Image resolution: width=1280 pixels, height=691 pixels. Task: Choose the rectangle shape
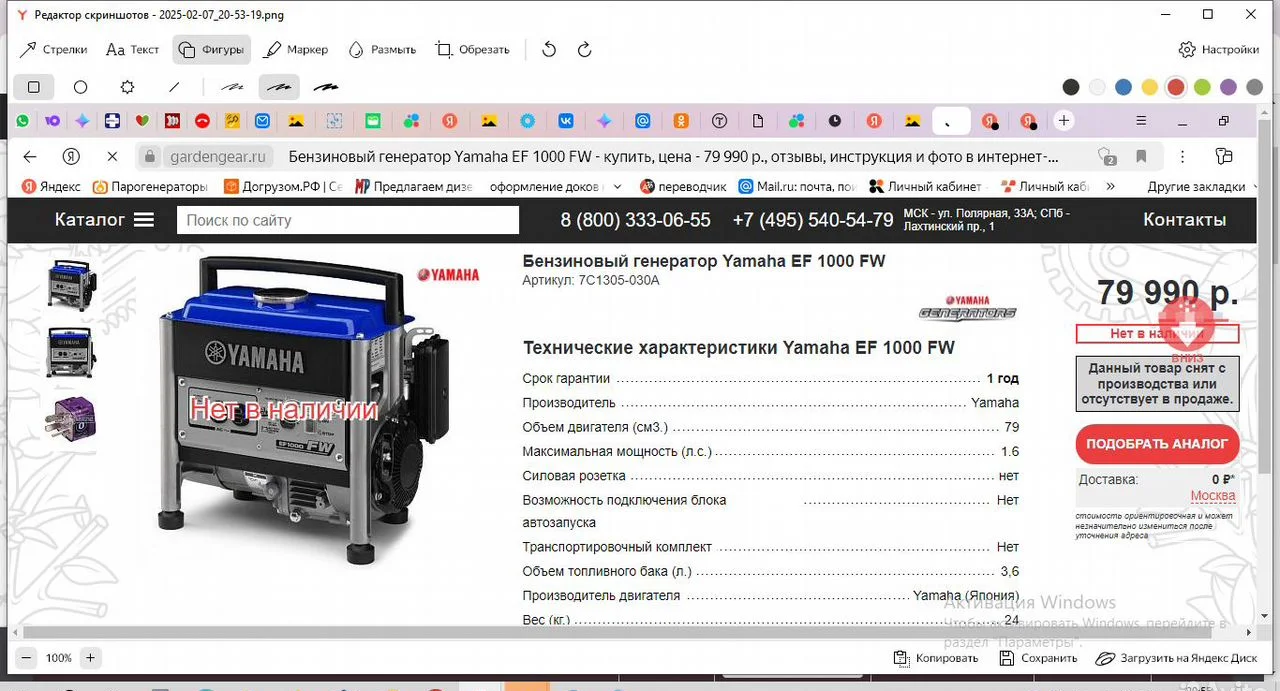point(34,87)
